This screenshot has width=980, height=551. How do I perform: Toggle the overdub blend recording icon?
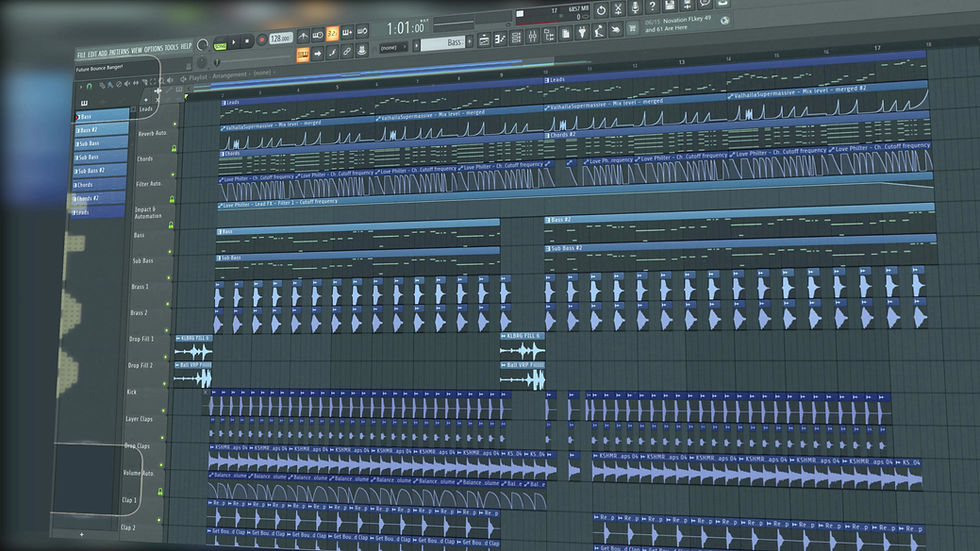pos(348,32)
